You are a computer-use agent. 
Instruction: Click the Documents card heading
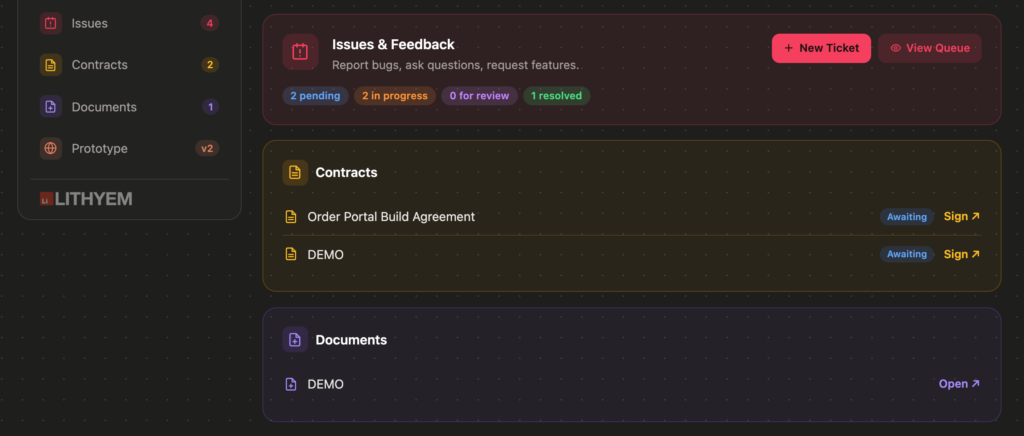click(351, 340)
